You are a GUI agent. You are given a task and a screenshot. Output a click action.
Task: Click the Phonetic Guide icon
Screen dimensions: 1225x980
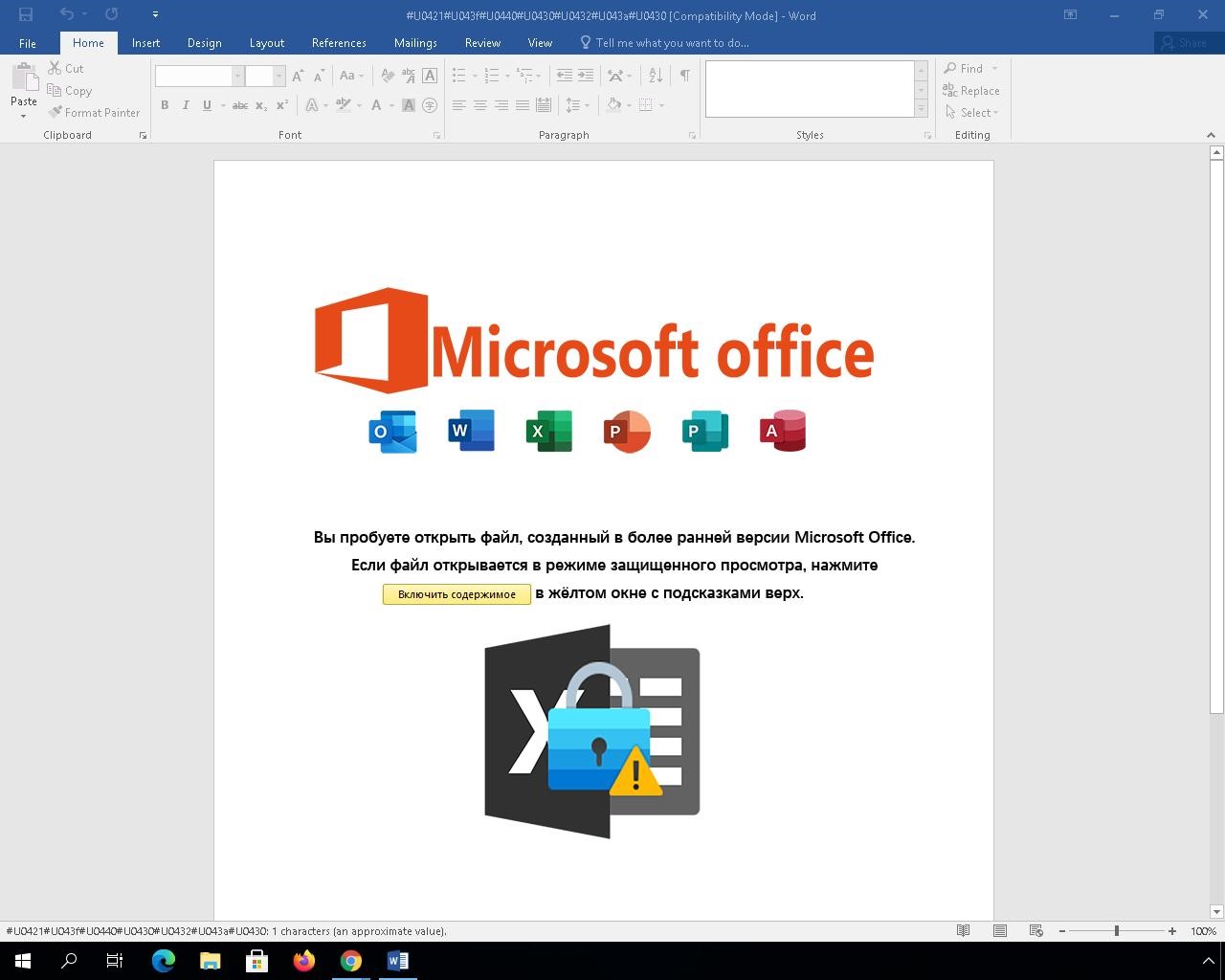pos(409,76)
